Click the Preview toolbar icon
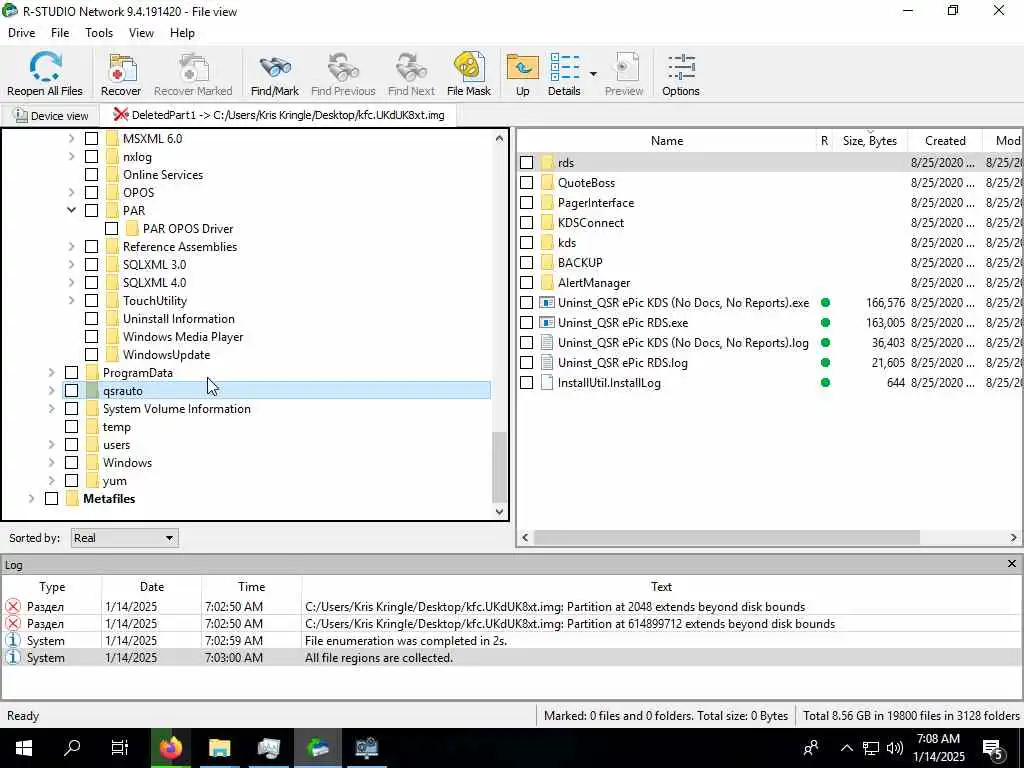1024x768 pixels. click(x=624, y=67)
